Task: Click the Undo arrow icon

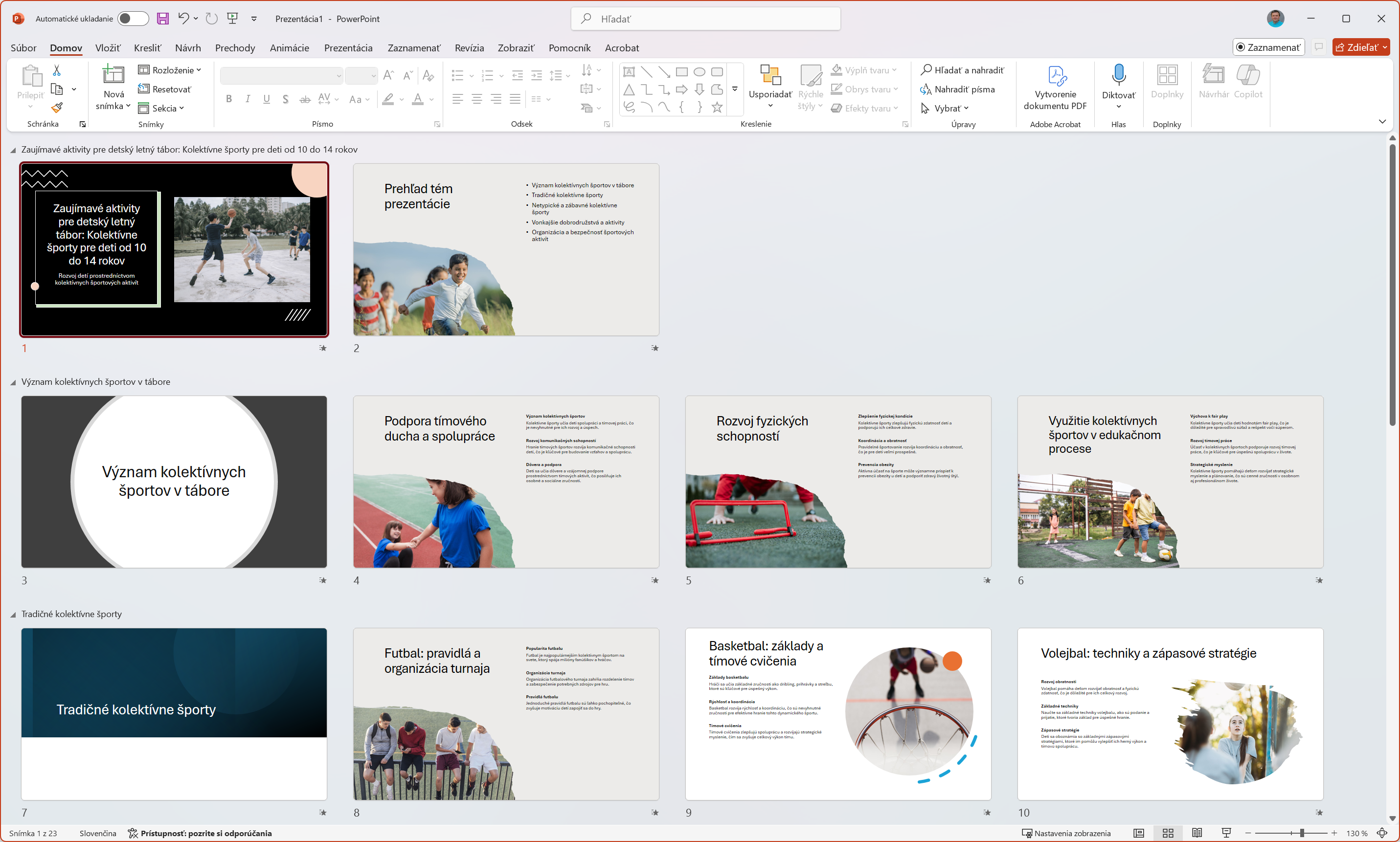Action: pos(183,19)
